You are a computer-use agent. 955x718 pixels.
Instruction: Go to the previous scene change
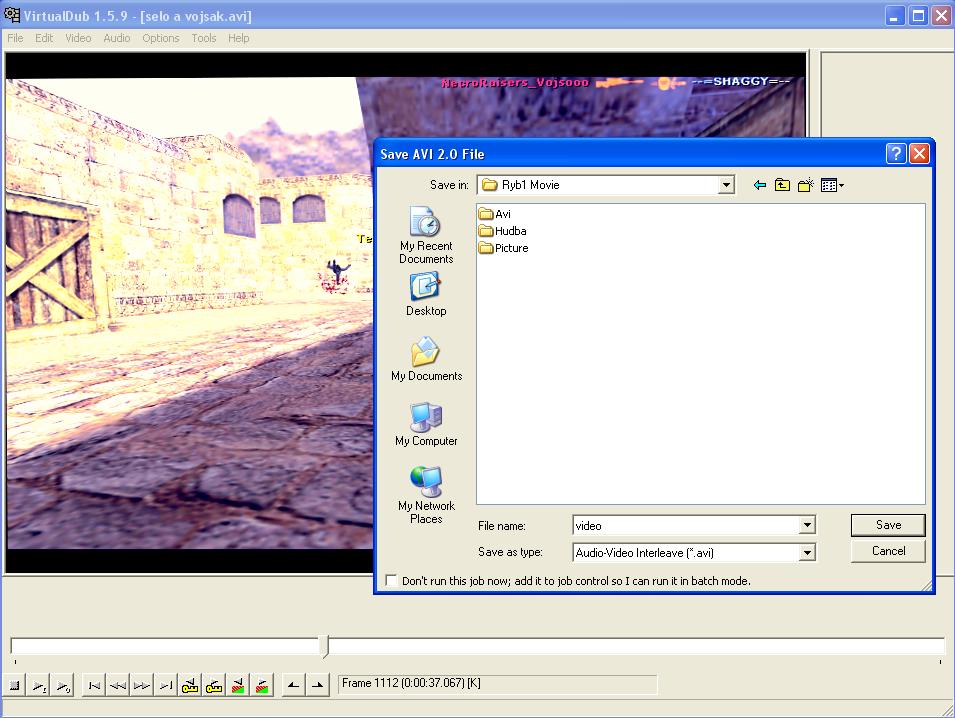click(x=238, y=685)
